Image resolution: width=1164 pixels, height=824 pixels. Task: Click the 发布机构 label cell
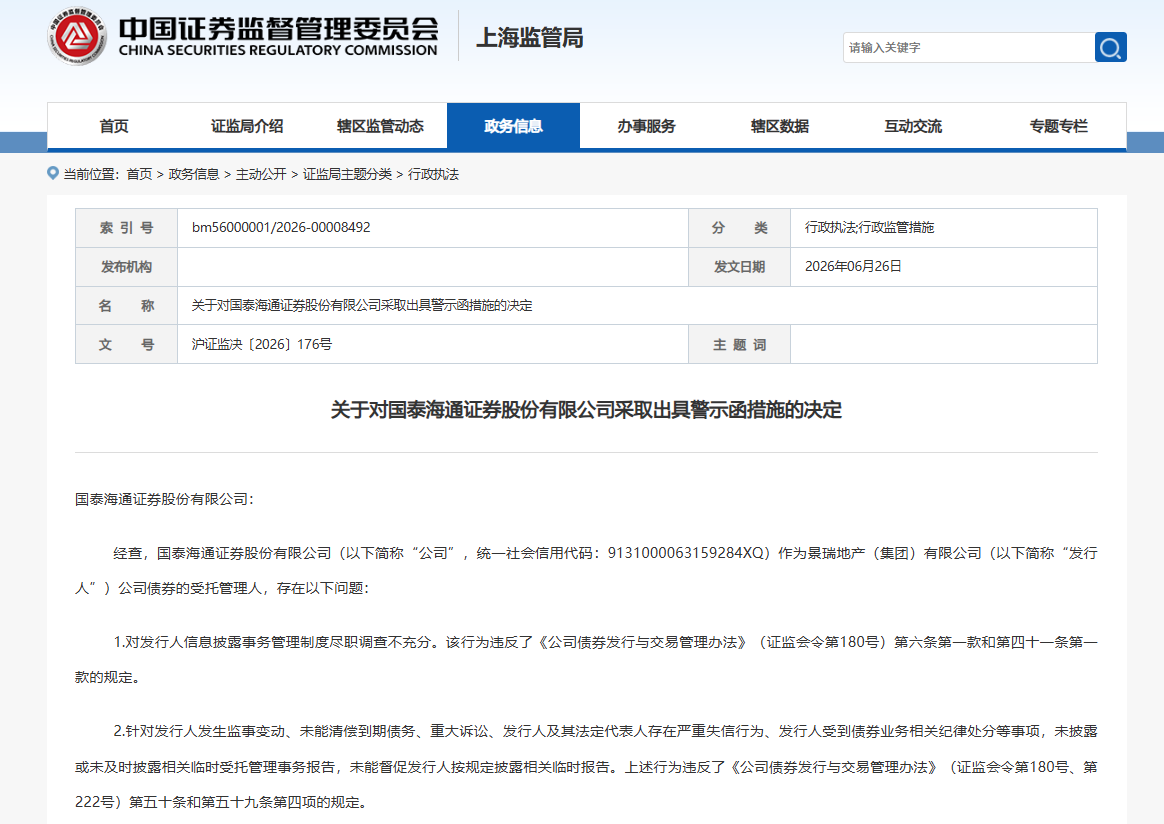[x=126, y=267]
